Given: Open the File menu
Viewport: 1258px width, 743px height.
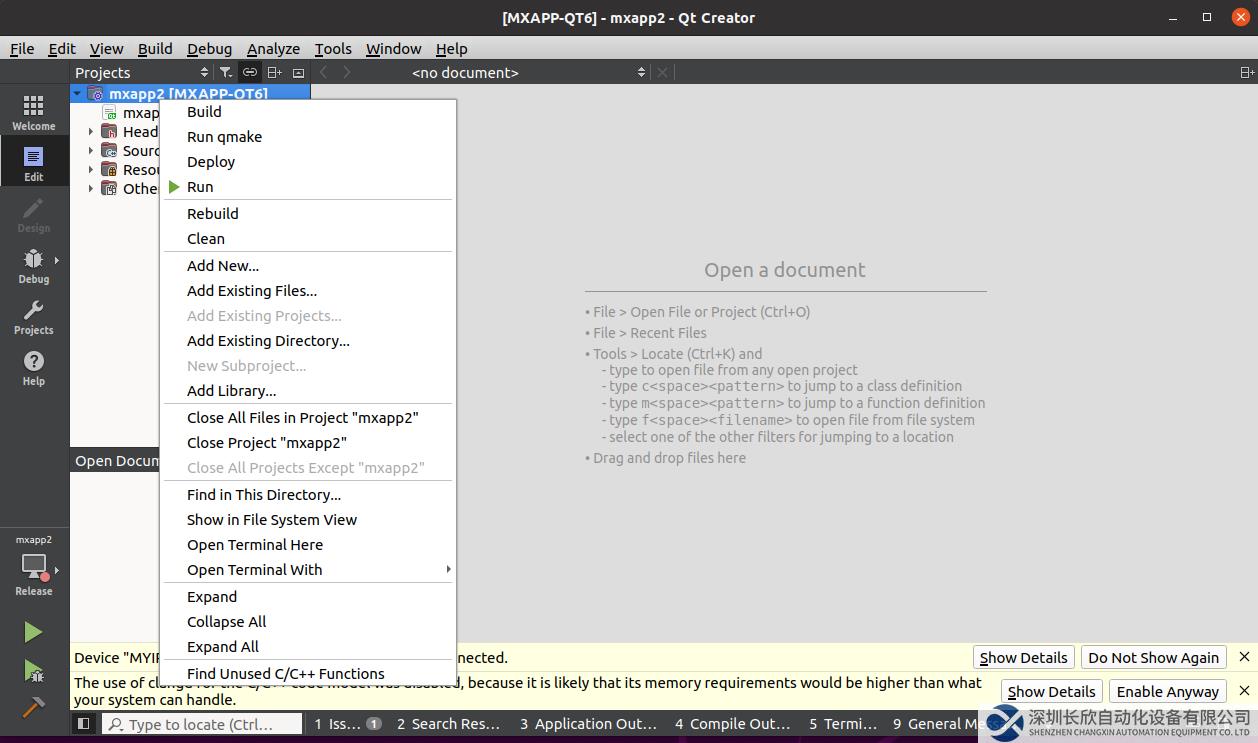Looking at the screenshot, I should click(x=22, y=48).
